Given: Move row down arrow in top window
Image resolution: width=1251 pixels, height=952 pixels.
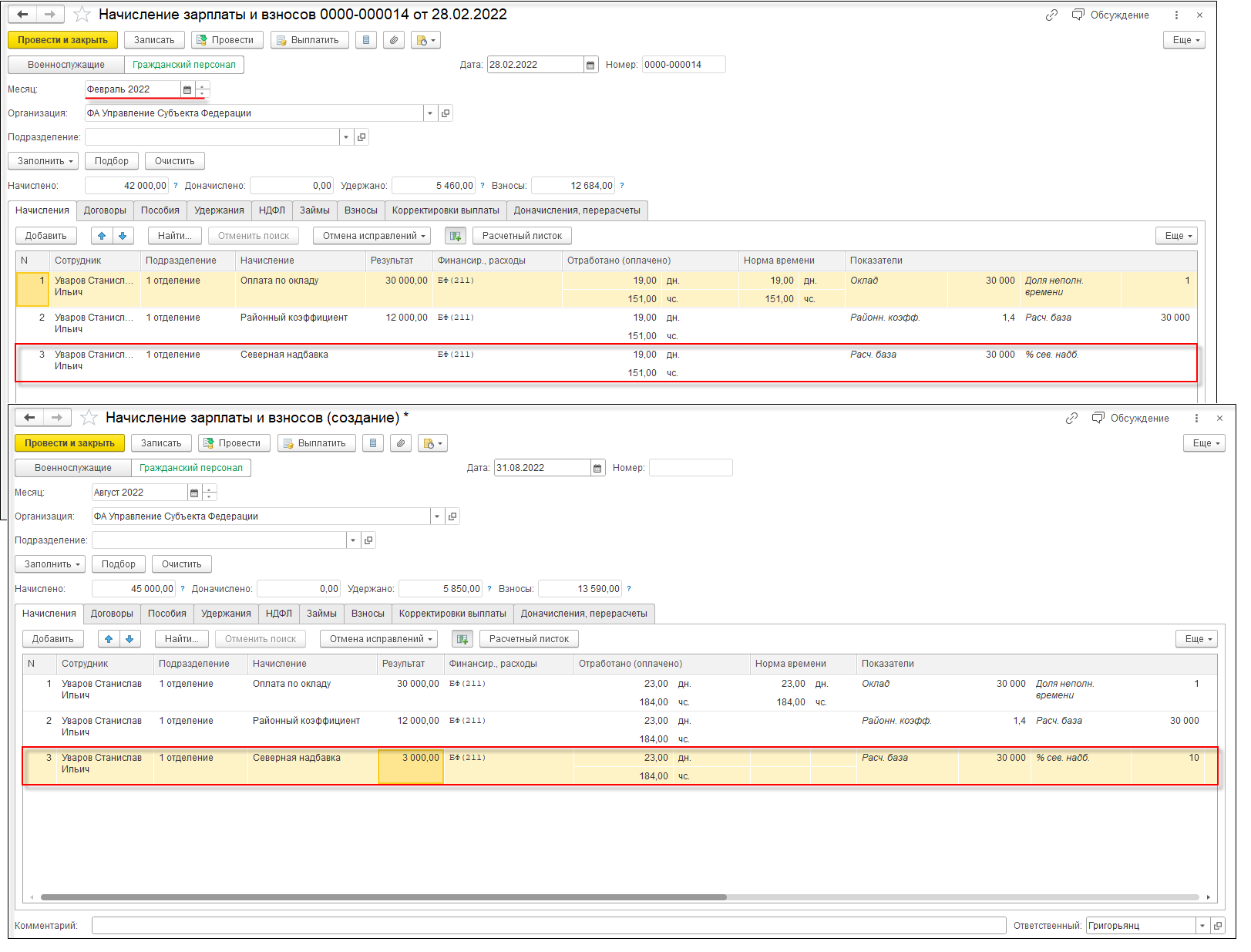Looking at the screenshot, I should click(x=123, y=236).
